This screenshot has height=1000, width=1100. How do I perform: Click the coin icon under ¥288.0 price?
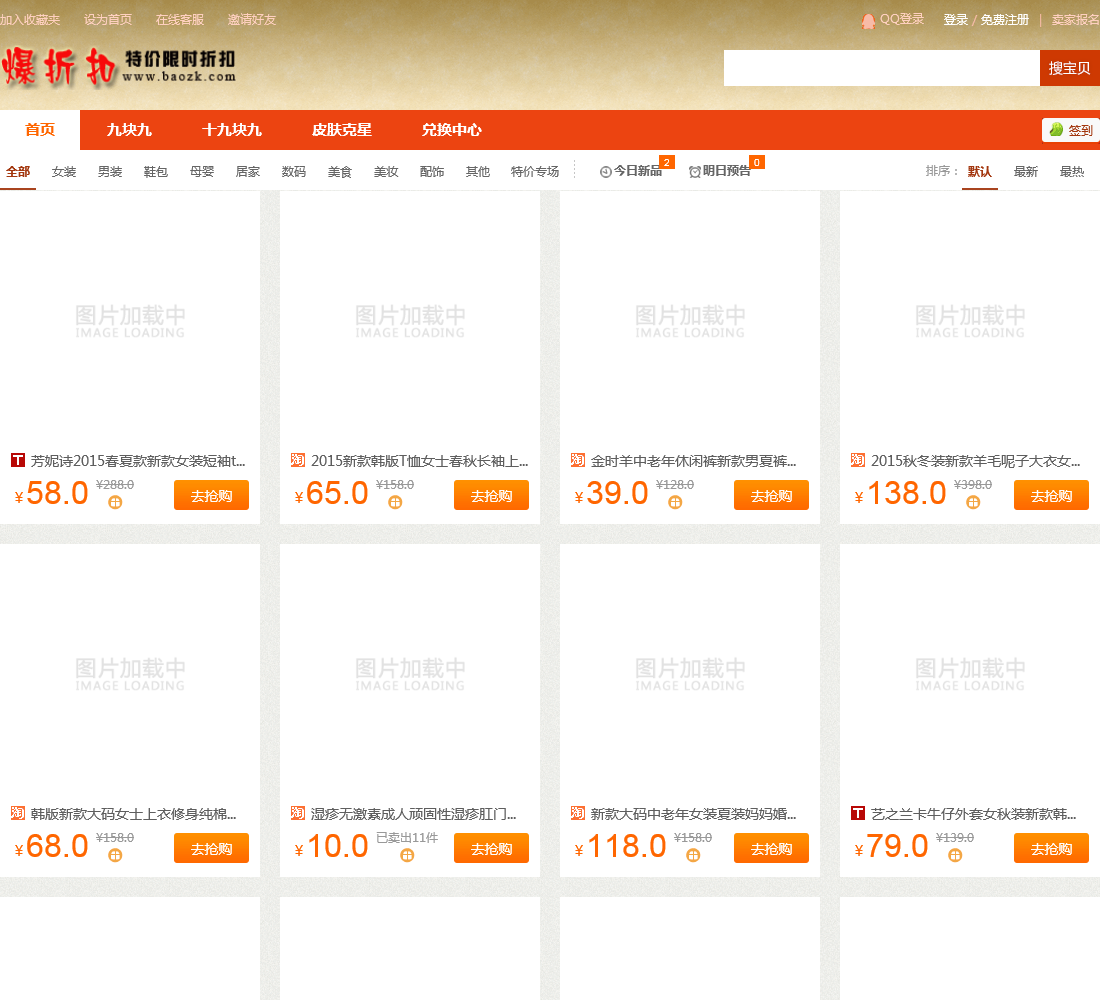click(115, 502)
